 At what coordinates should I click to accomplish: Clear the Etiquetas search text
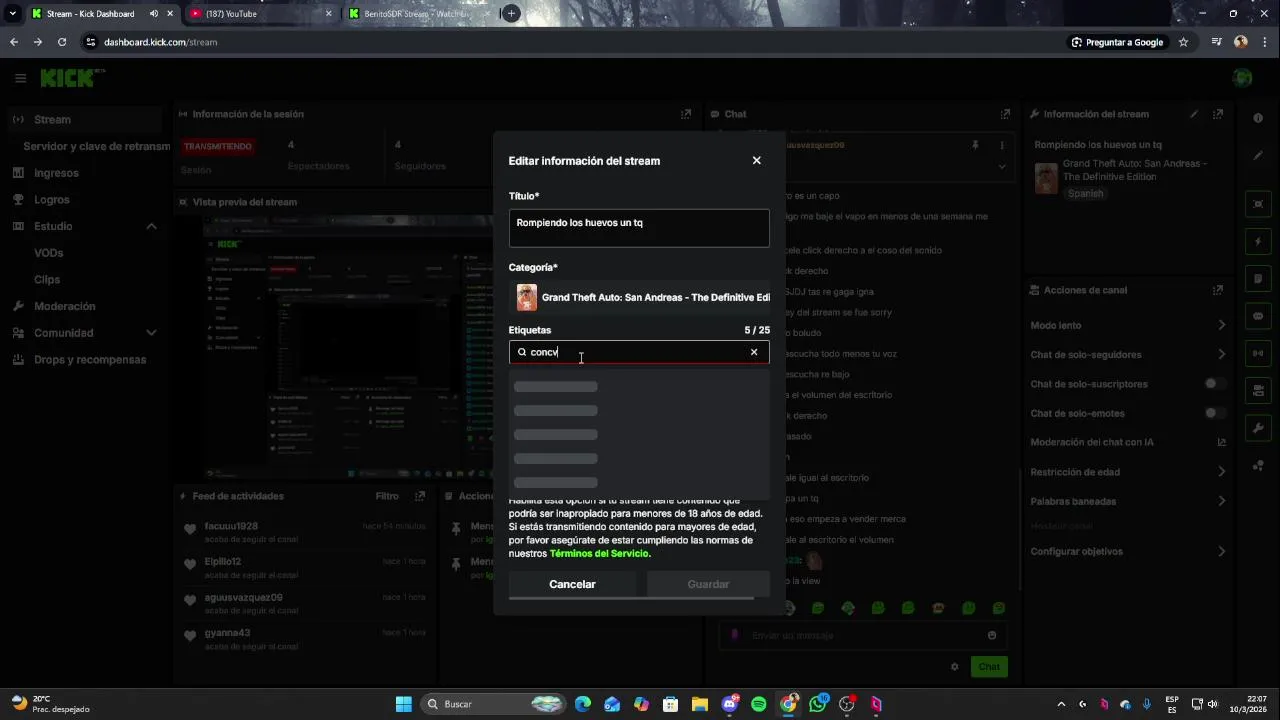(754, 352)
